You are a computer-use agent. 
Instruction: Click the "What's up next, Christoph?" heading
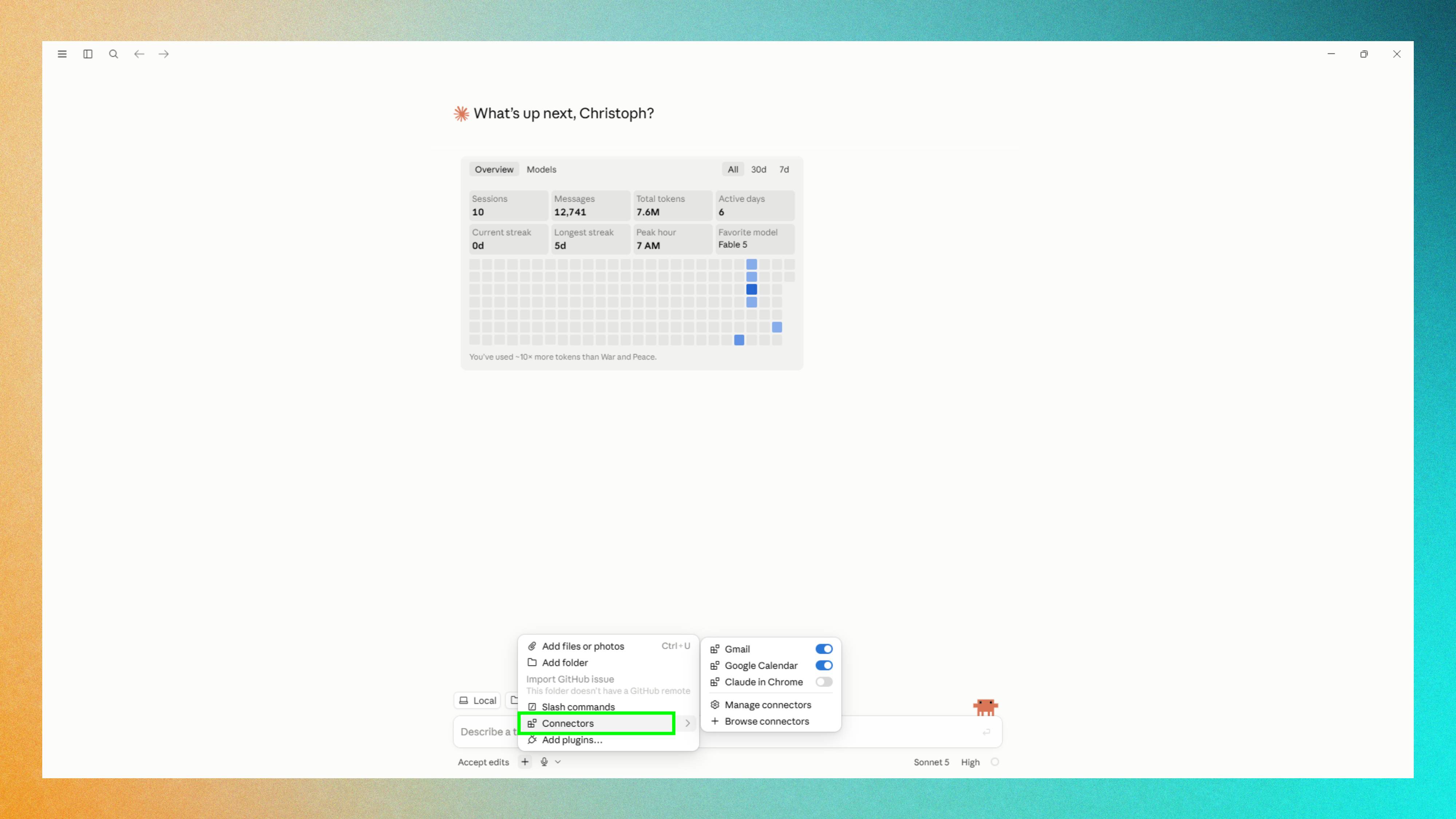563,114
